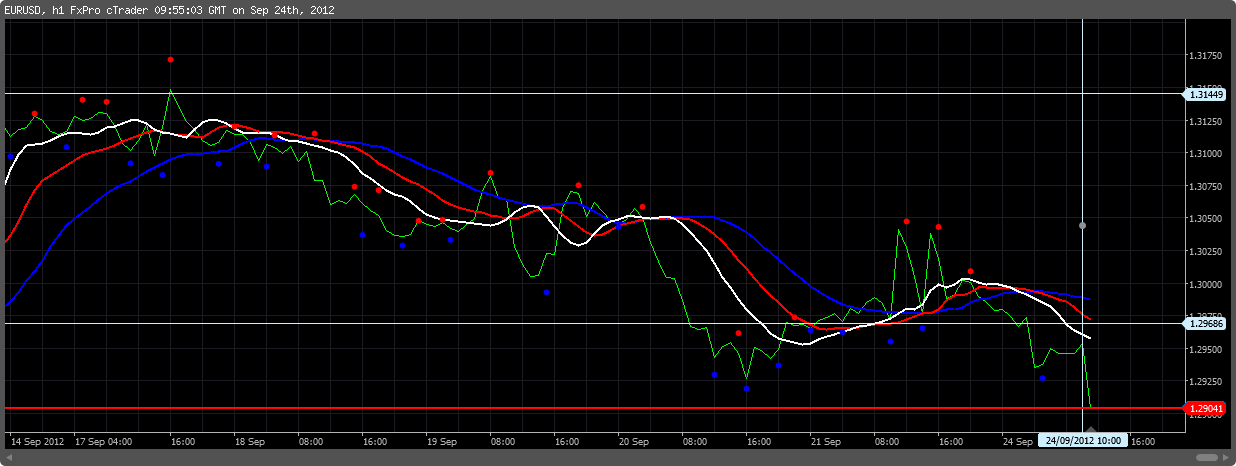Click the white horizontal line at 1.29686
This screenshot has width=1236, height=466.
coord(594,323)
